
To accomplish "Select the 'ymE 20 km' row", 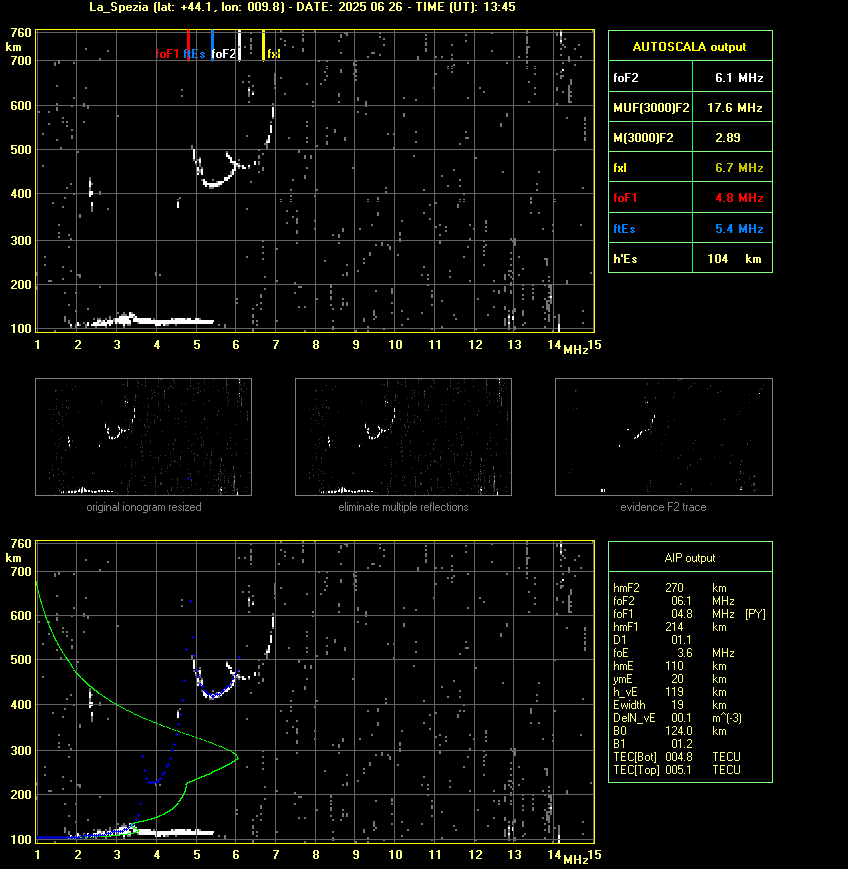I will [670, 679].
